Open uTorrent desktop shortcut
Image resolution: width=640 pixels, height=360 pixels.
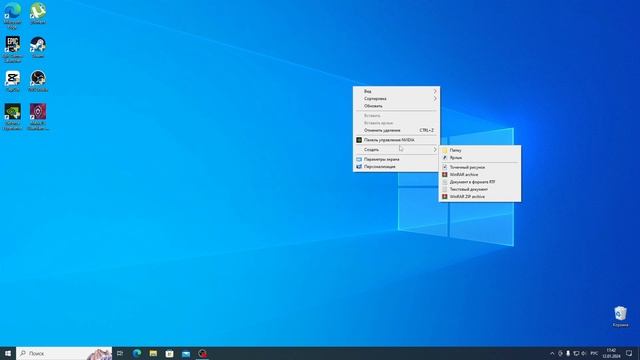[38, 13]
